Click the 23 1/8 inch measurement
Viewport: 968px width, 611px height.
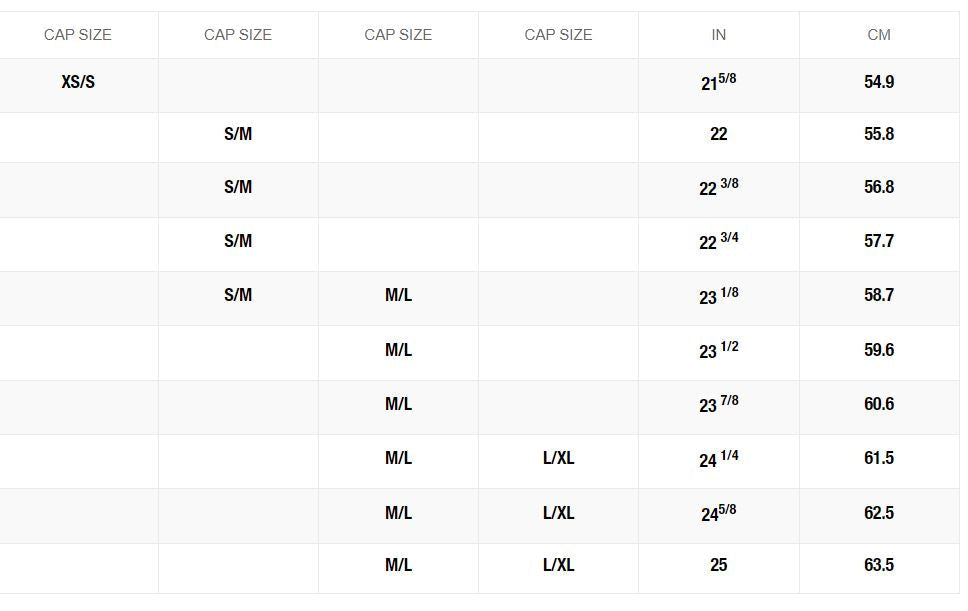click(718, 296)
